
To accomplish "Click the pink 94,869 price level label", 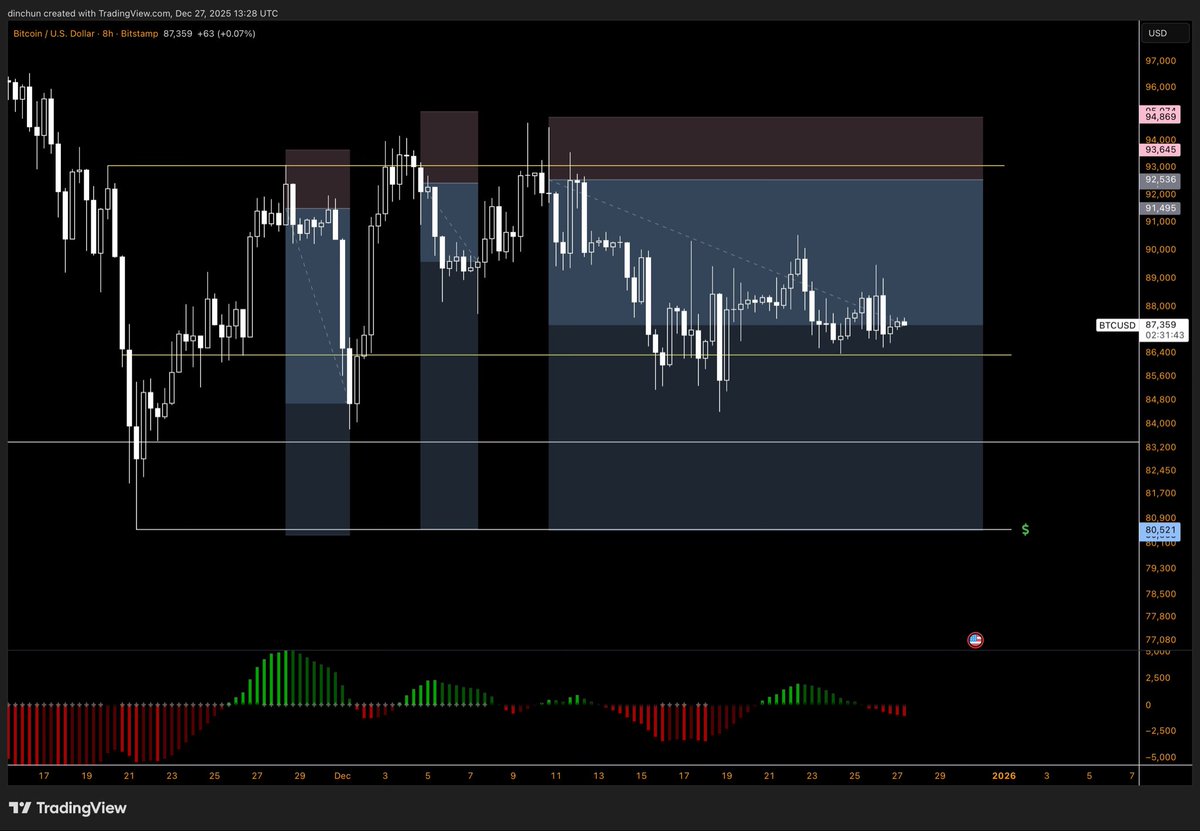I will (1160, 117).
